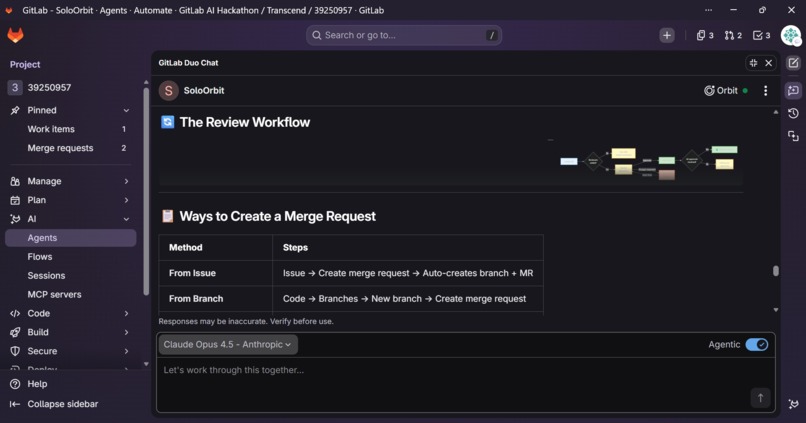Open the to-do list counter showing 3

pos(761,35)
